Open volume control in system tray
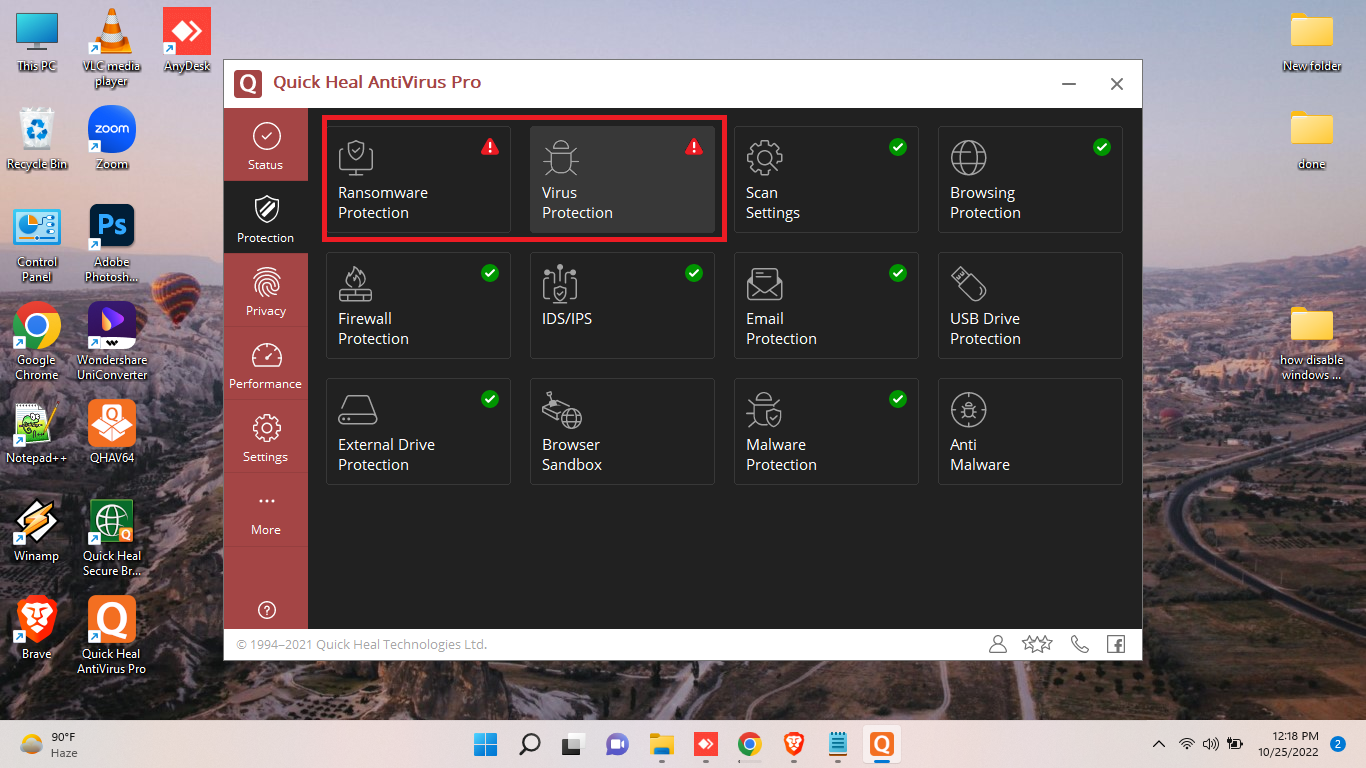1366x768 pixels. (1211, 744)
